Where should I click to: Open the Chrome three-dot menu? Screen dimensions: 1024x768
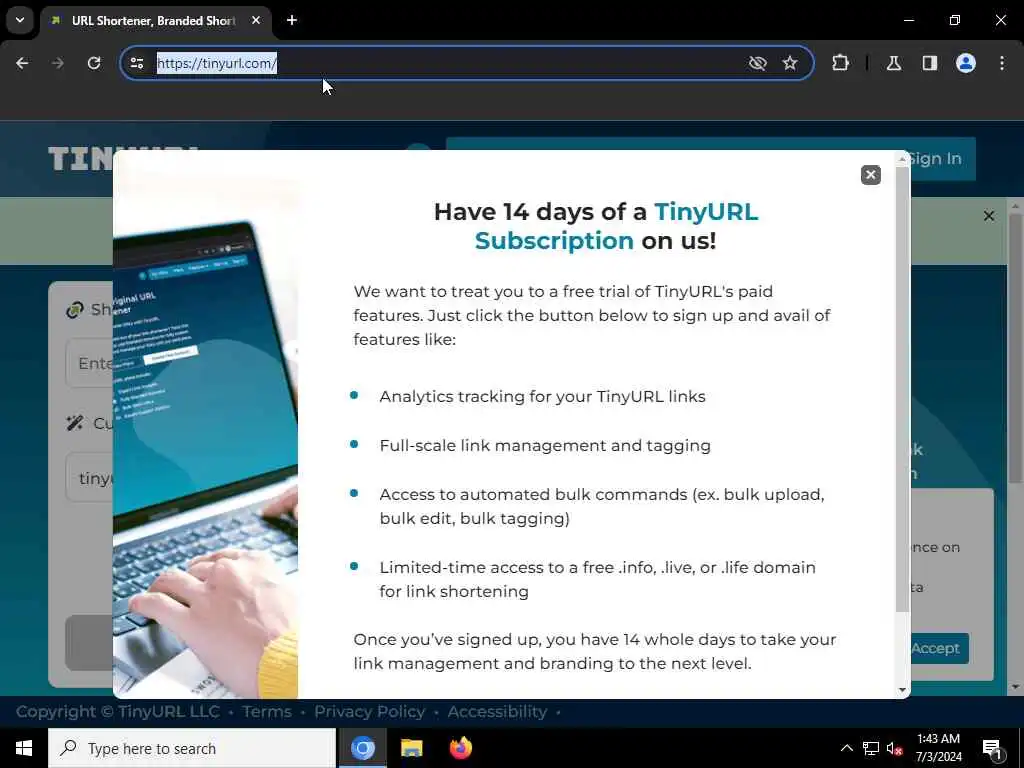[x=1002, y=63]
